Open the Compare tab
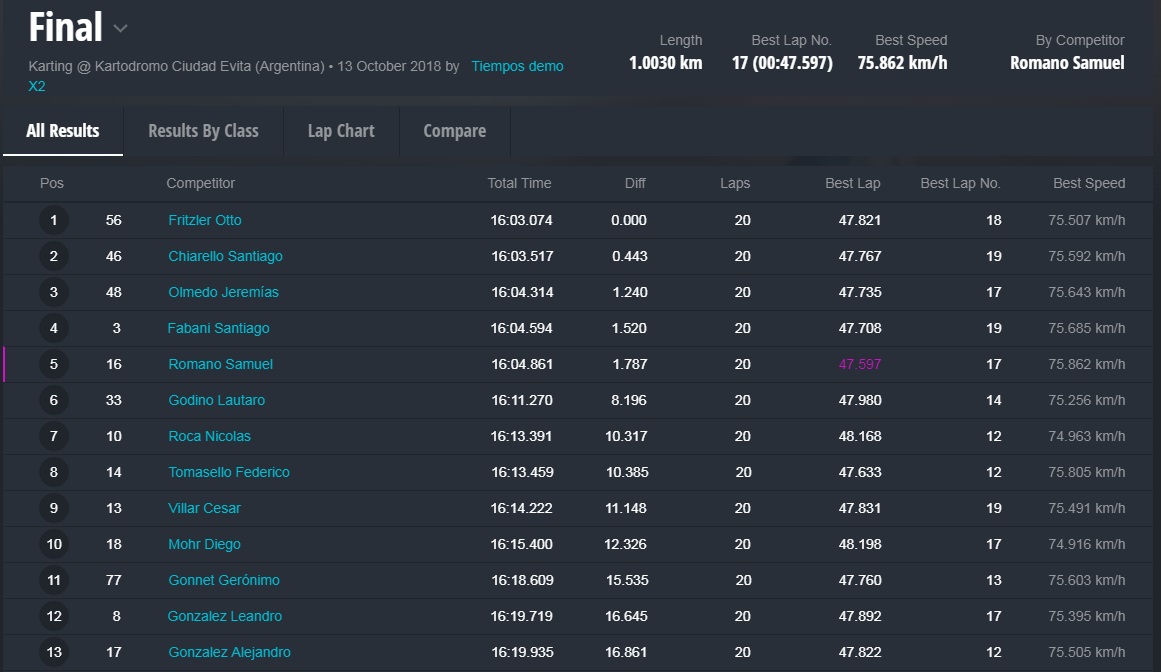Viewport: 1161px width, 672px height. tap(454, 131)
